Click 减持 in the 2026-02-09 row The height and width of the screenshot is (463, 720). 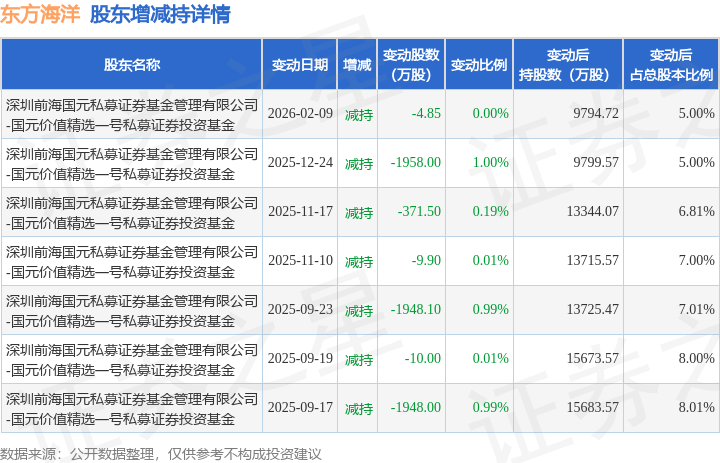pyautogui.click(x=359, y=114)
